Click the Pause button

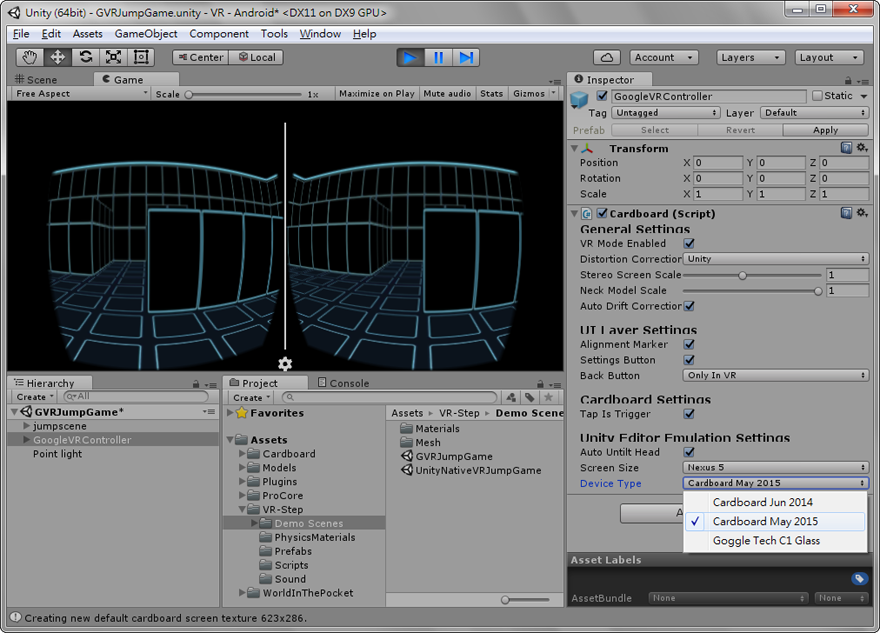point(438,57)
